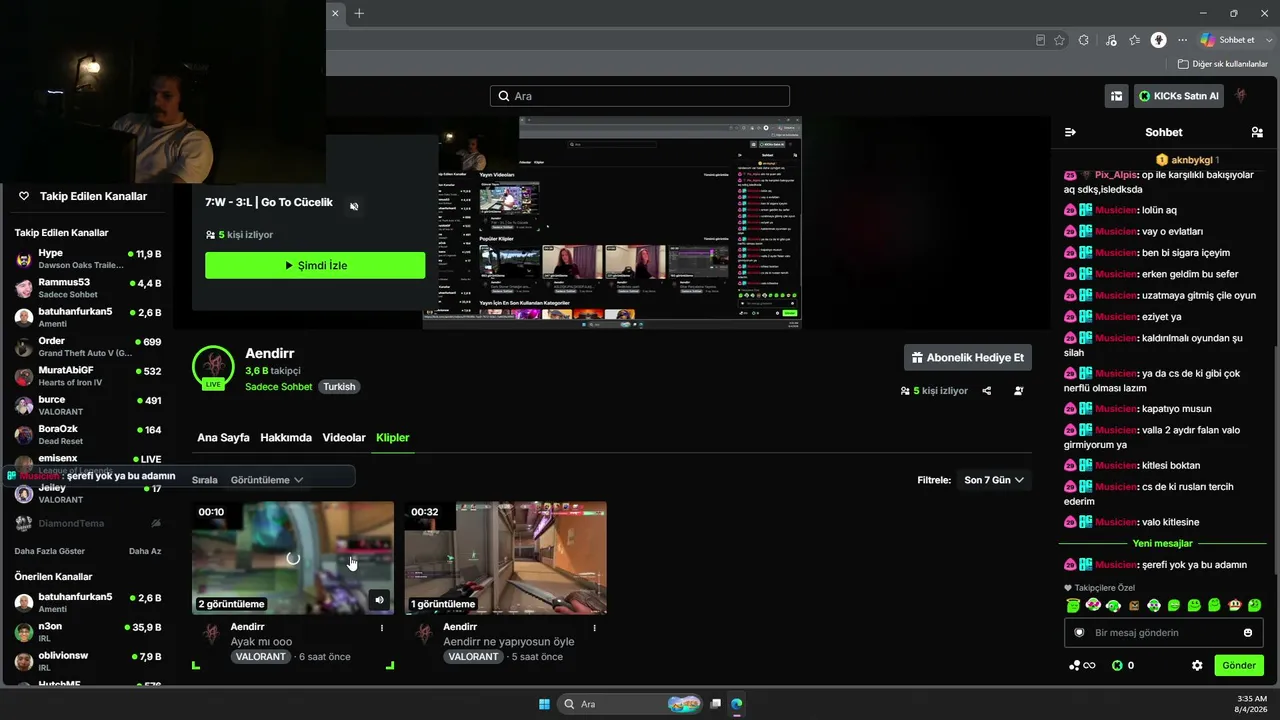Open the 'Sadece Sohbet' category link
Viewport: 1280px width, 720px height.
click(x=279, y=387)
